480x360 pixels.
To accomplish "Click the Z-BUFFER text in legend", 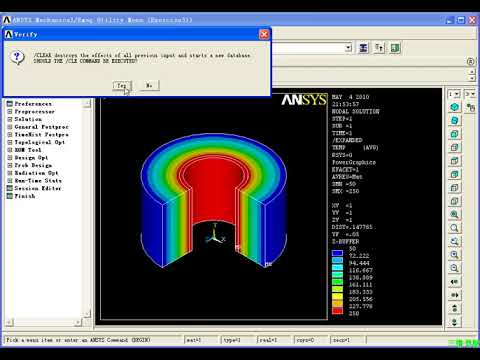I will pyautogui.click(x=345, y=241).
